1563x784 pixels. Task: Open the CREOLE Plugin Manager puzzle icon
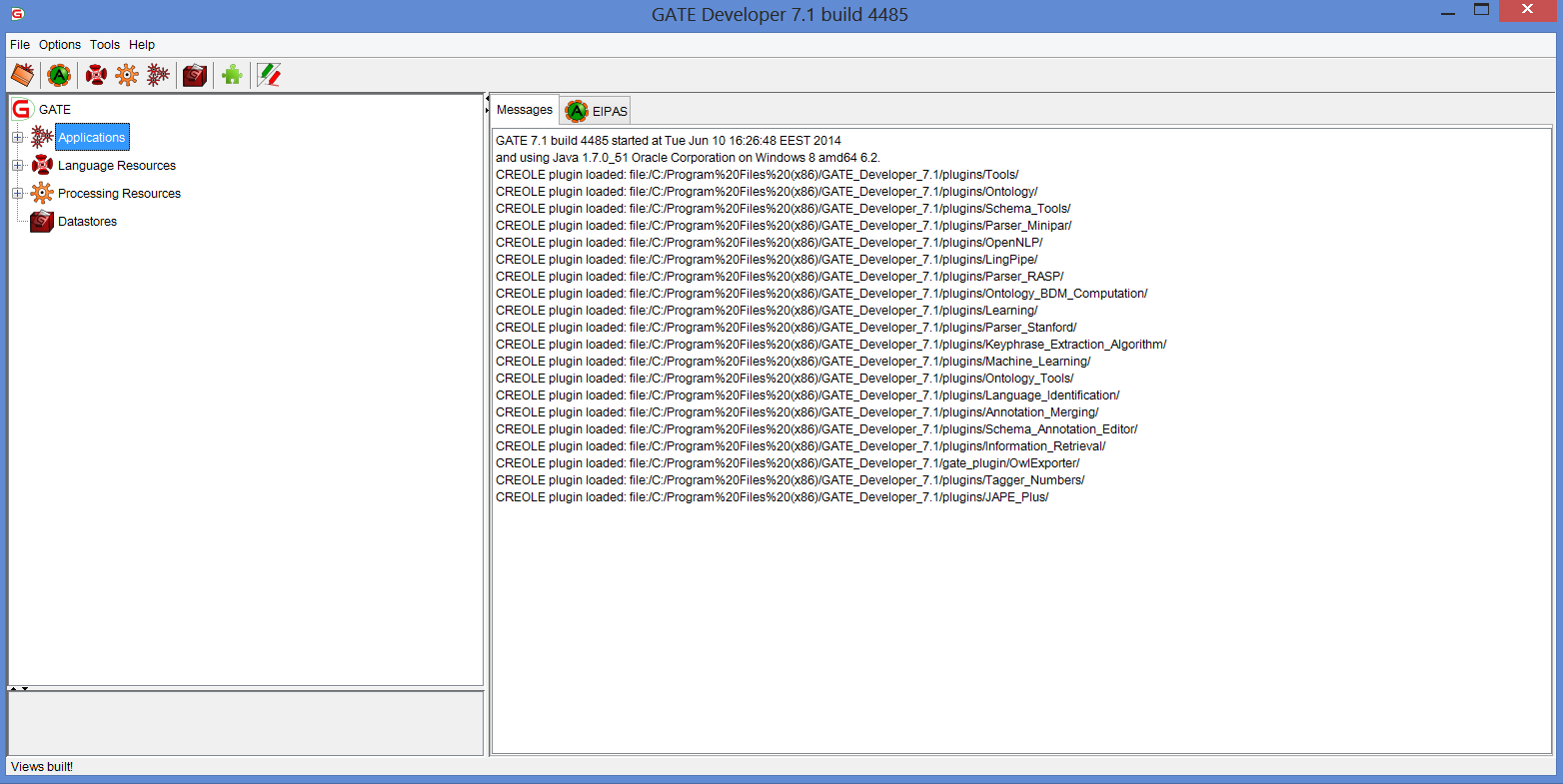232,75
